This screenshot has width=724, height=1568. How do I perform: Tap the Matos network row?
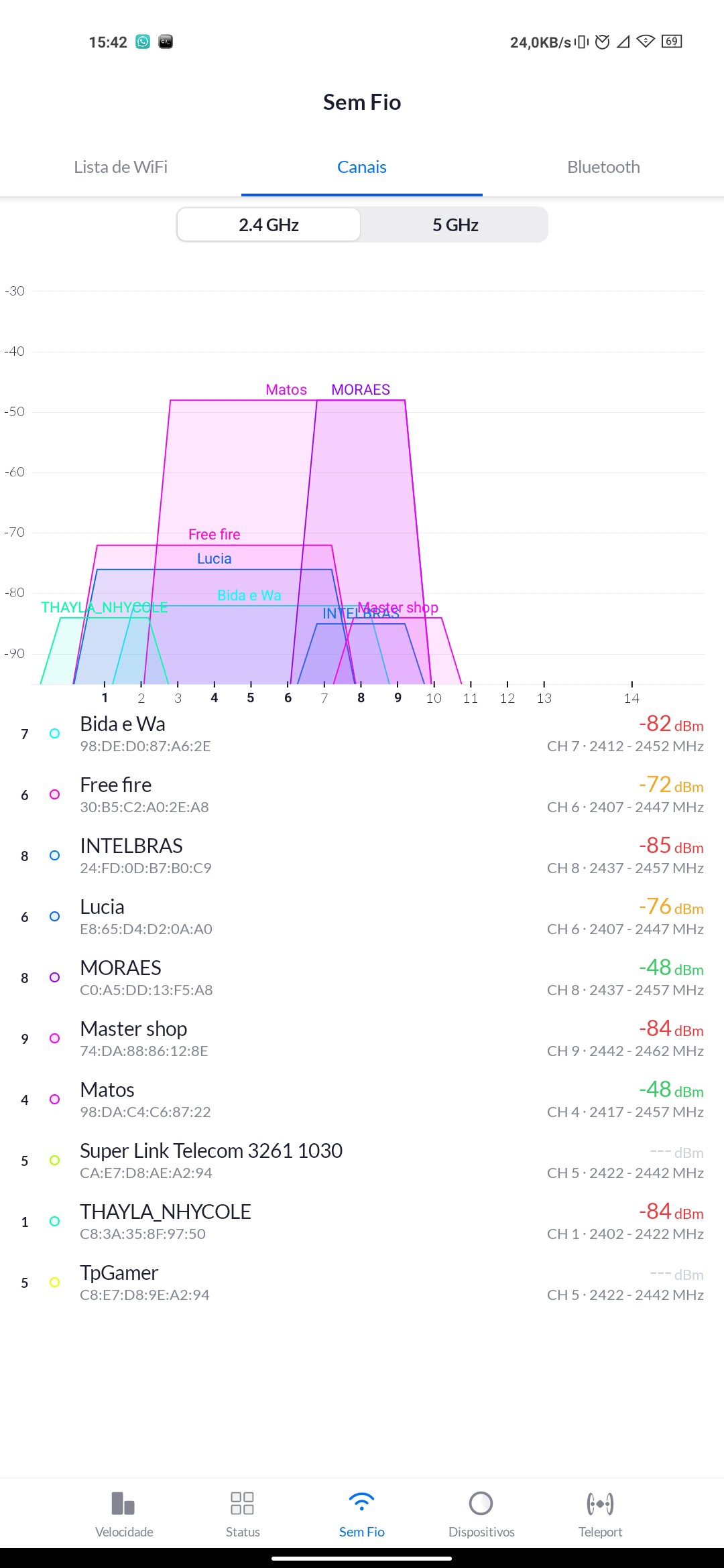(x=362, y=1100)
